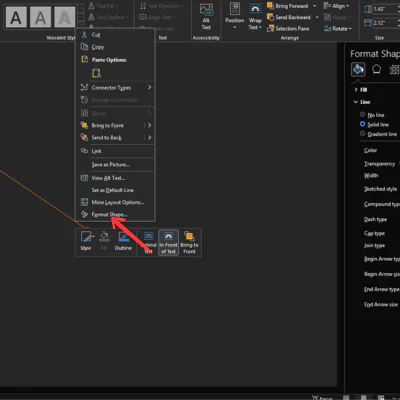Expand the Bring Forward dropdown arrow
The height and width of the screenshot is (400, 400).
click(x=314, y=6)
